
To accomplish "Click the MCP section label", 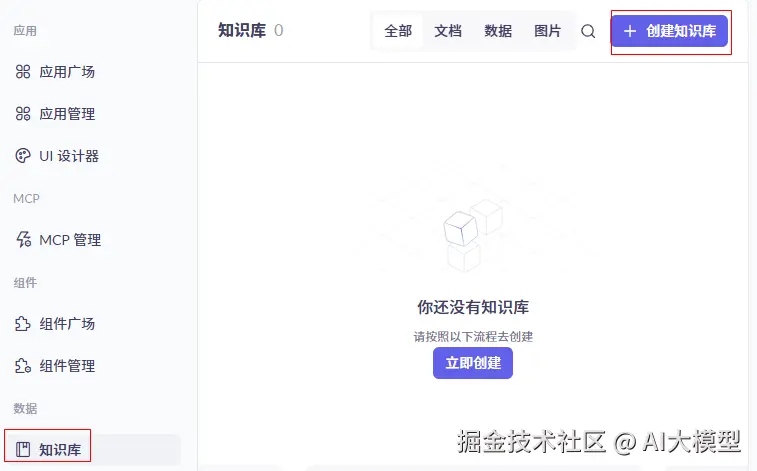I will pos(27,198).
